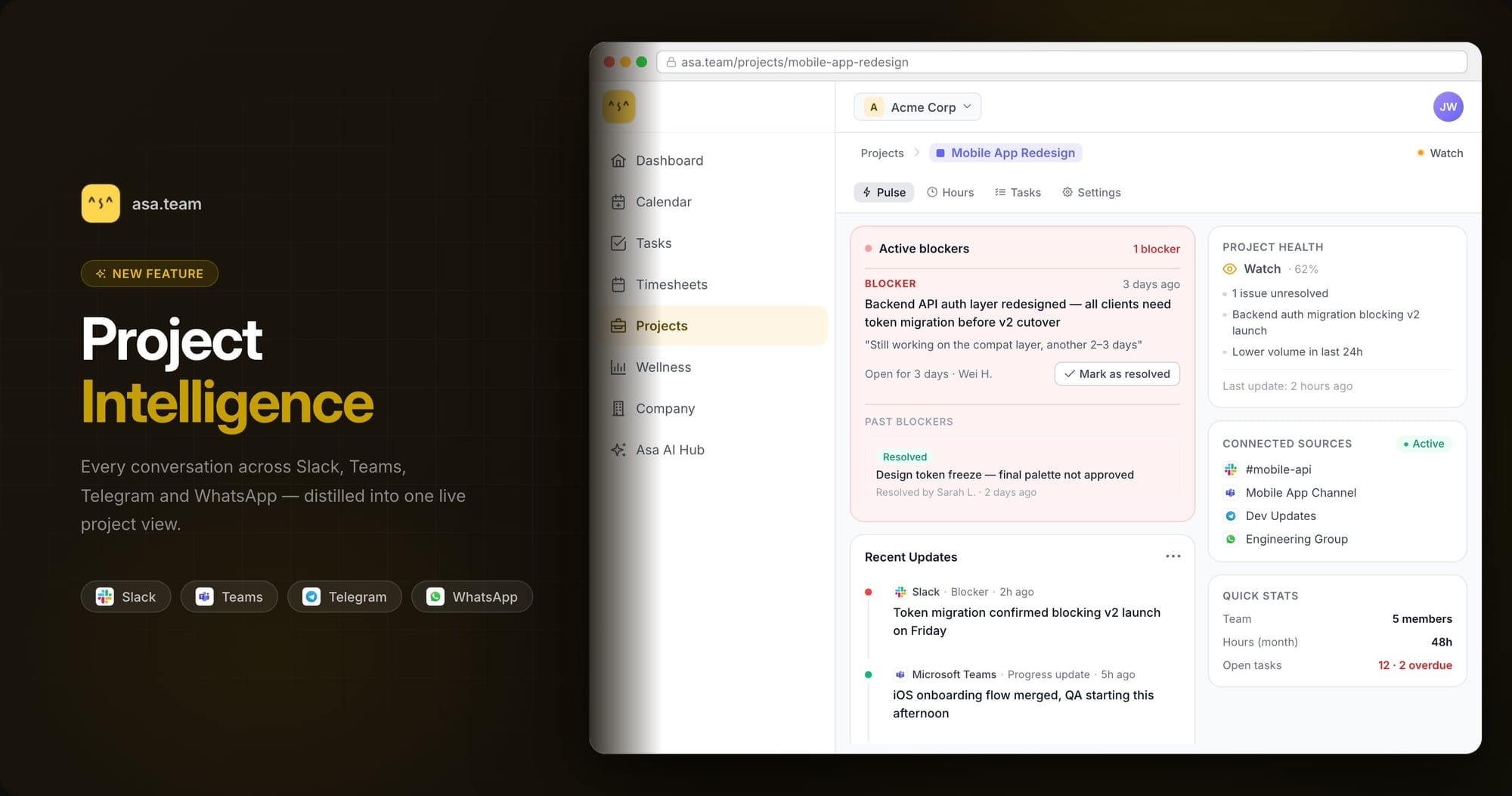The image size is (1512, 796).
Task: Click the Telegram icon next to Dev Updates
Action: tap(1231, 516)
